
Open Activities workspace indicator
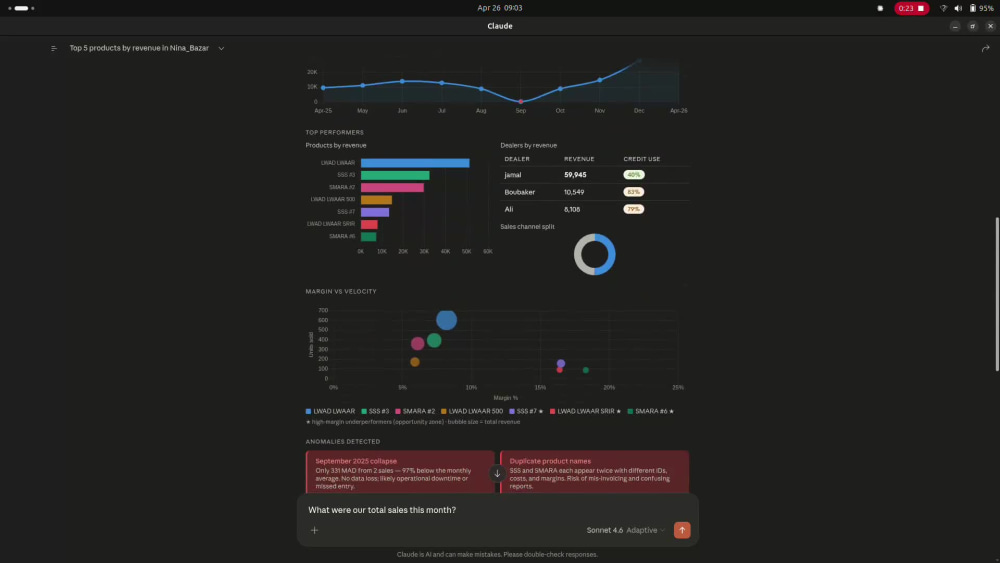[21, 8]
